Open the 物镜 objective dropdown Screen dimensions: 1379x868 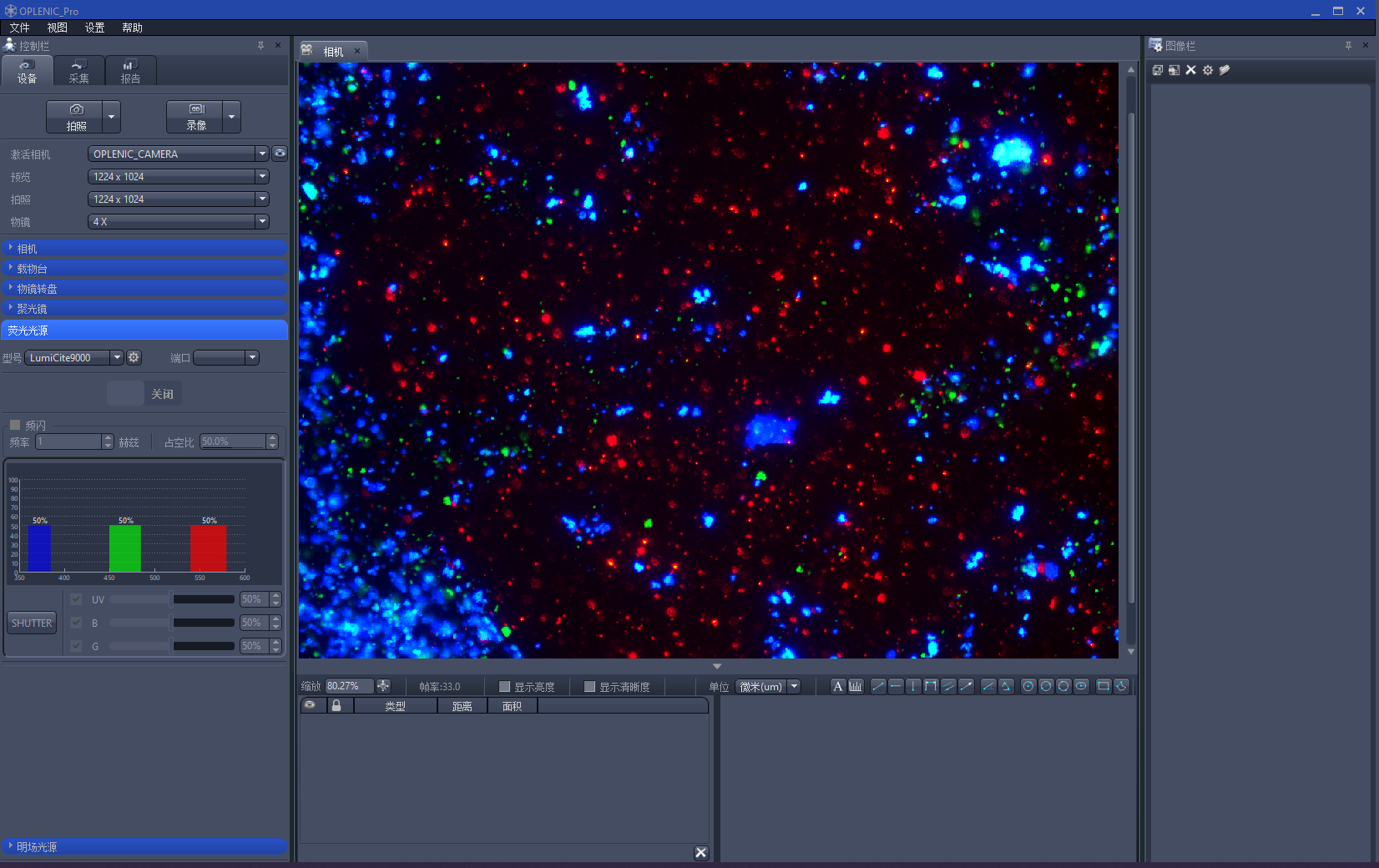click(x=262, y=222)
